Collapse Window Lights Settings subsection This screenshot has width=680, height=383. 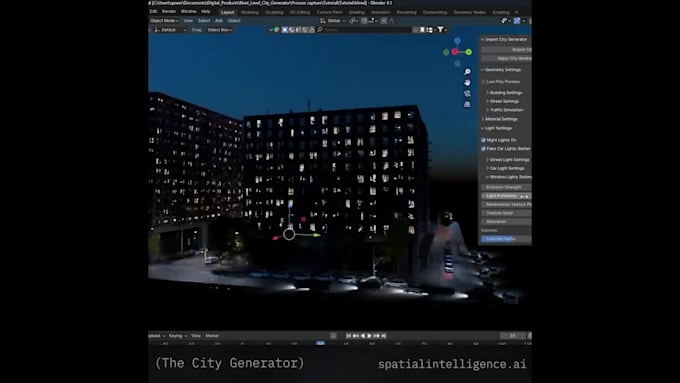tap(510, 177)
